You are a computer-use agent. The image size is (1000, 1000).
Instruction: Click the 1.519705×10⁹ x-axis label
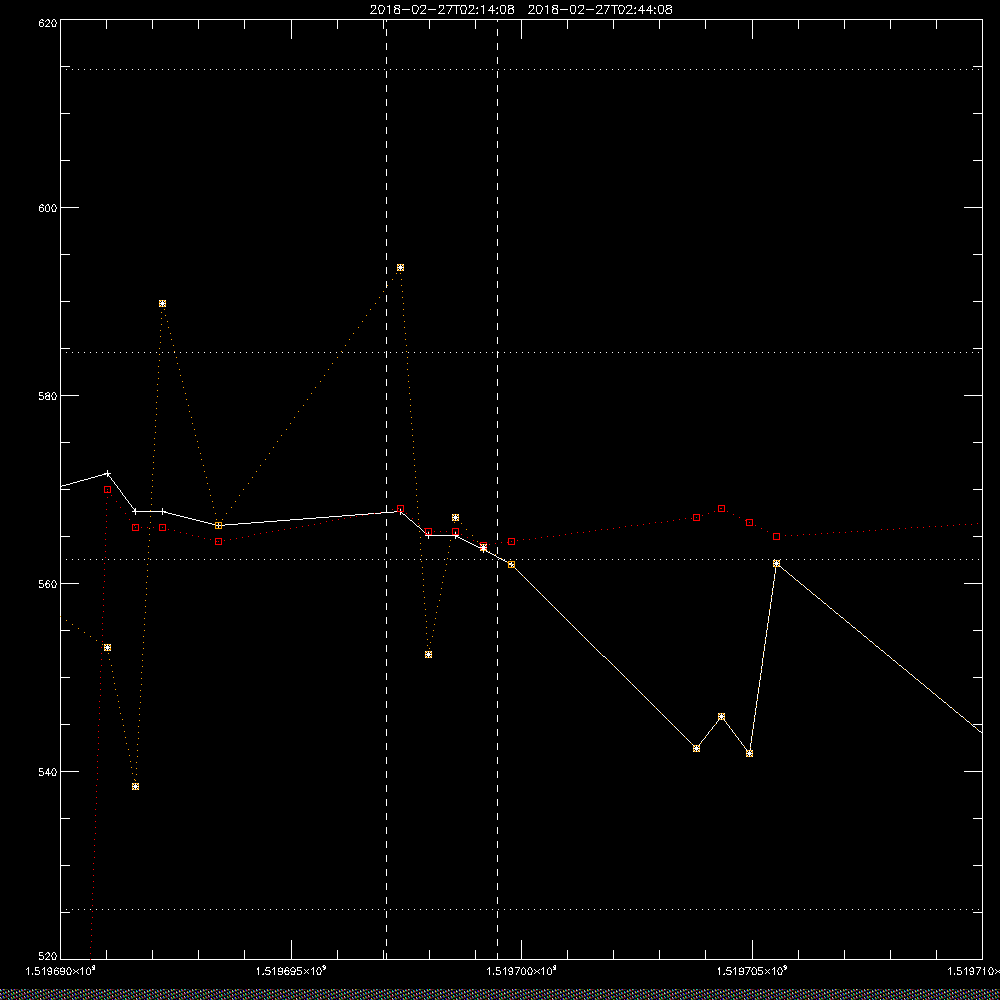tap(753, 971)
